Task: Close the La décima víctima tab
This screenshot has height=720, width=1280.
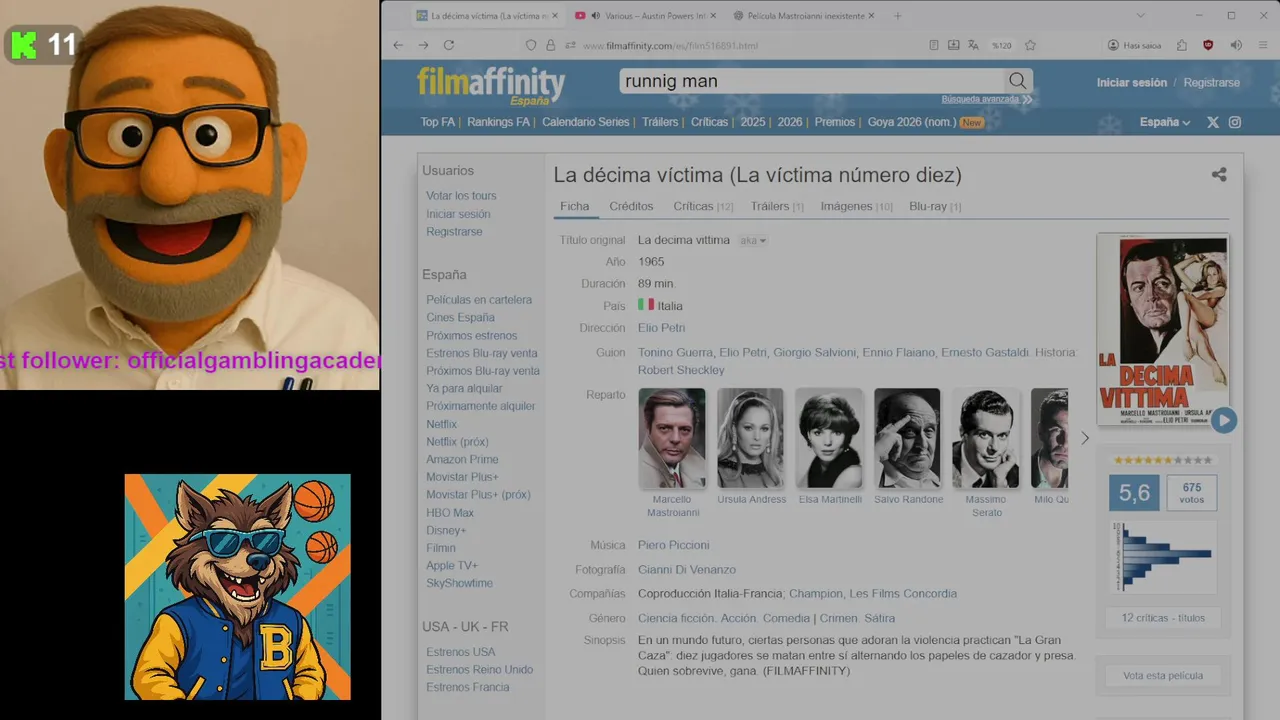Action: (x=553, y=16)
